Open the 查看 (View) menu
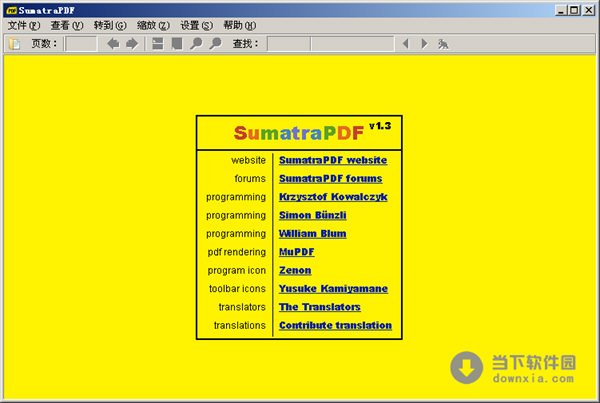This screenshot has height=403, width=600. [x=67, y=25]
